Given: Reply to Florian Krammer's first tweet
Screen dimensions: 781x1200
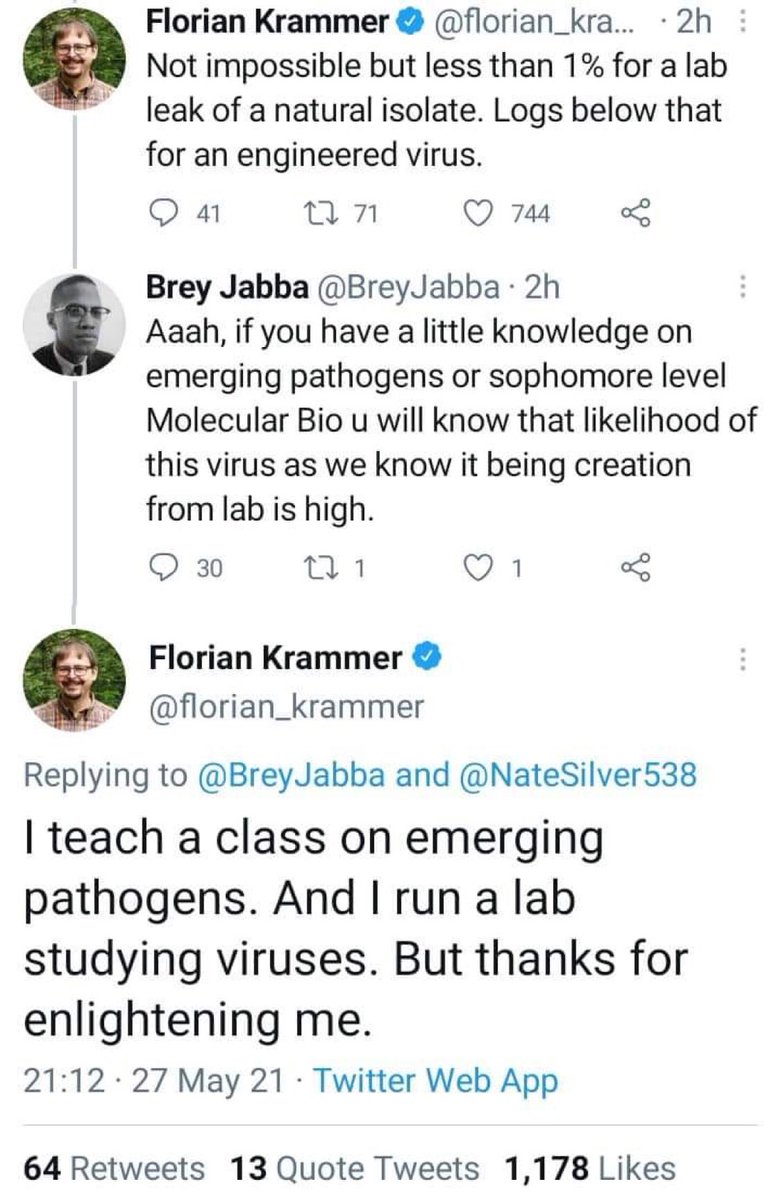Looking at the screenshot, I should click(x=161, y=212).
